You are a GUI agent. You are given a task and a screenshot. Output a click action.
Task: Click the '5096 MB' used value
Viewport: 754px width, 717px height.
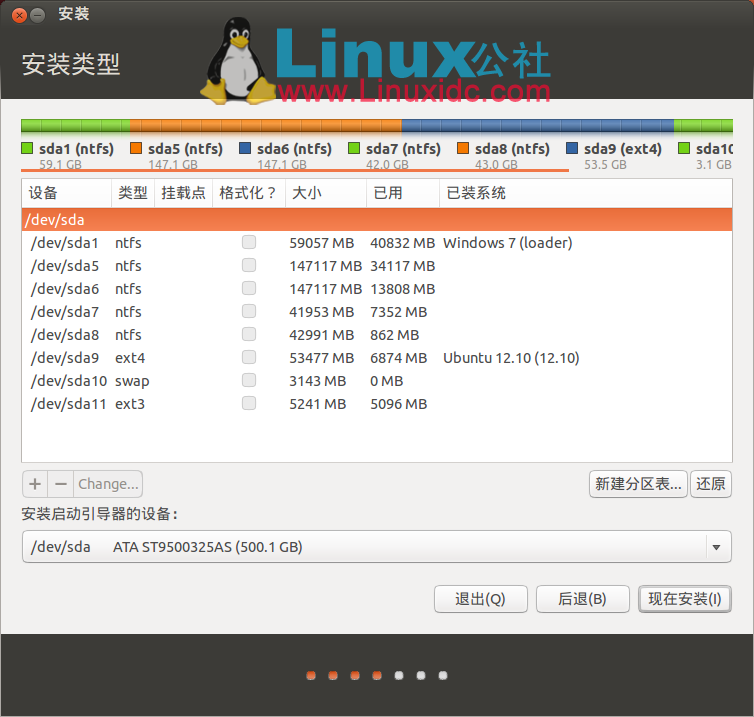tap(399, 404)
